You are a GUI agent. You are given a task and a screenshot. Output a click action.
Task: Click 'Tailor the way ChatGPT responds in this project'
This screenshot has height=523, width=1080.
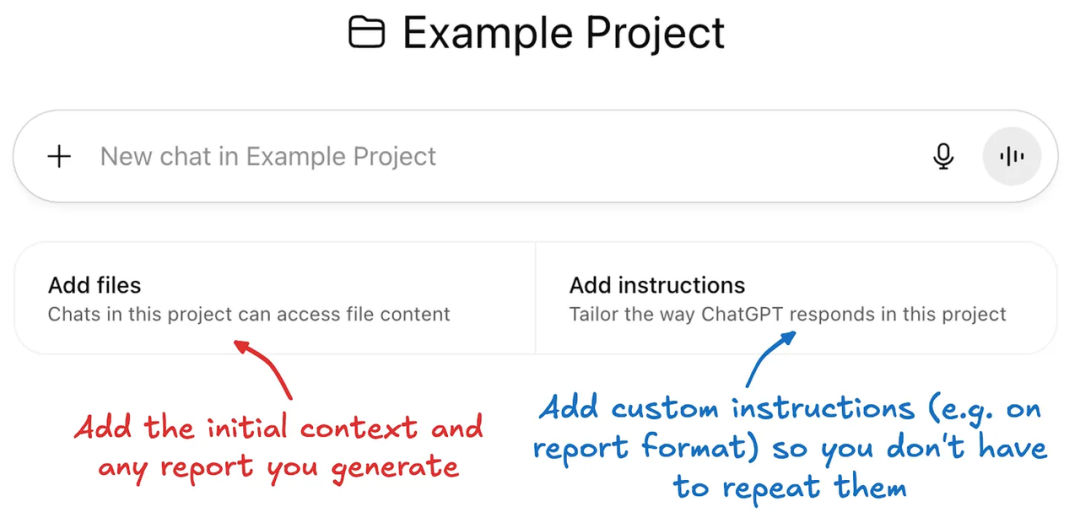[x=788, y=315]
